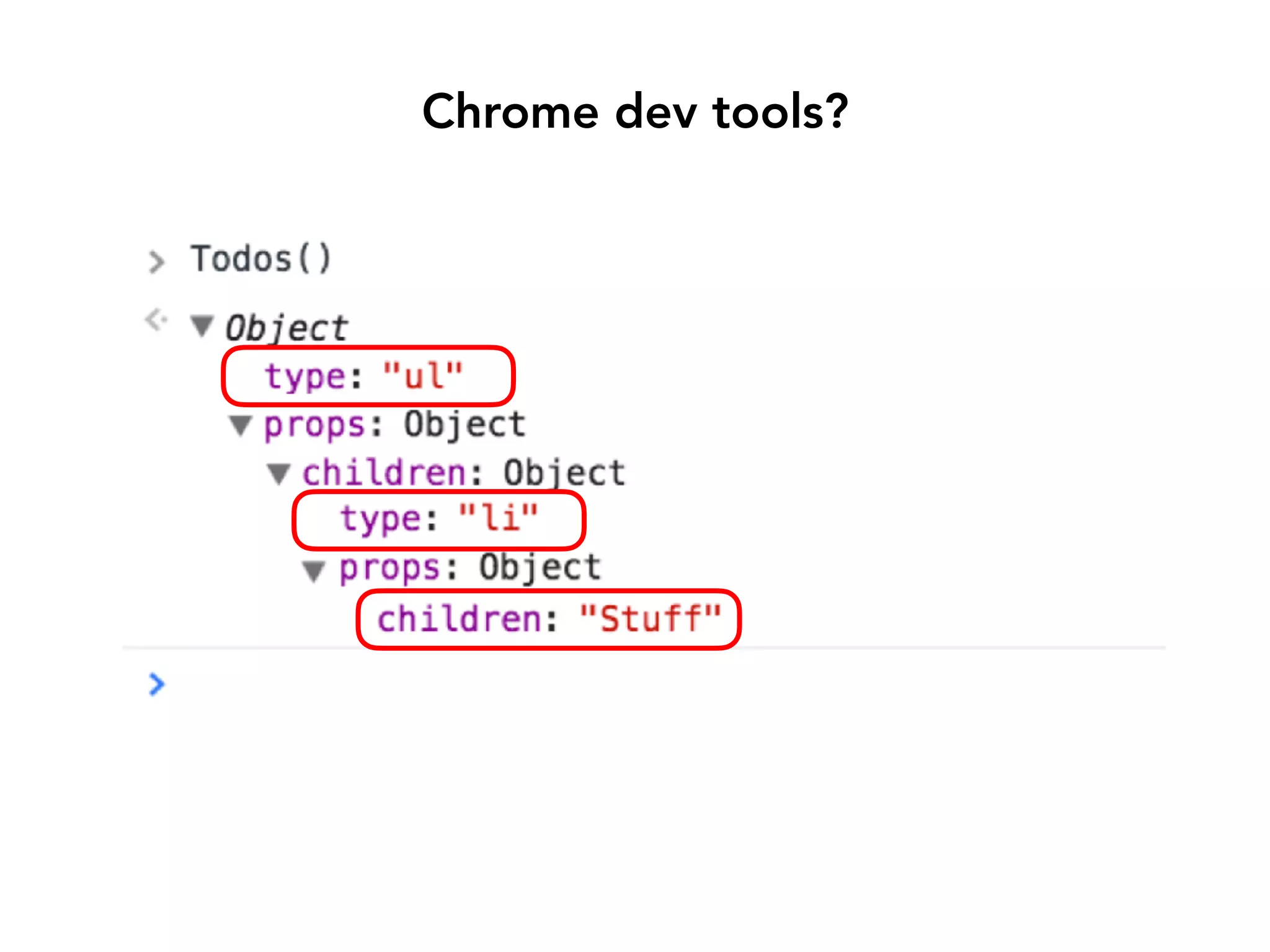Click the italic Object result label

(286, 328)
